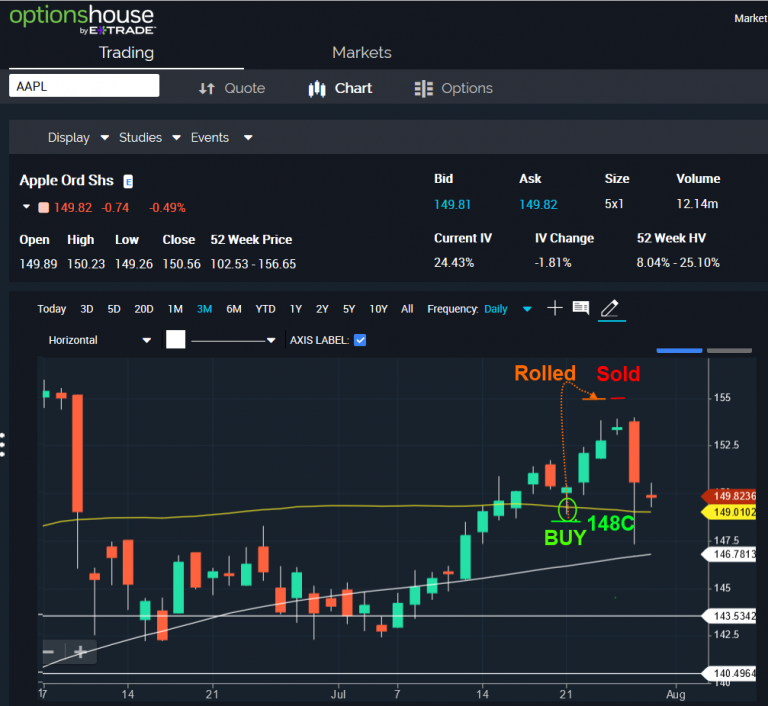Click the white line color swatch
Screen dimensions: 768x706
click(x=175, y=340)
